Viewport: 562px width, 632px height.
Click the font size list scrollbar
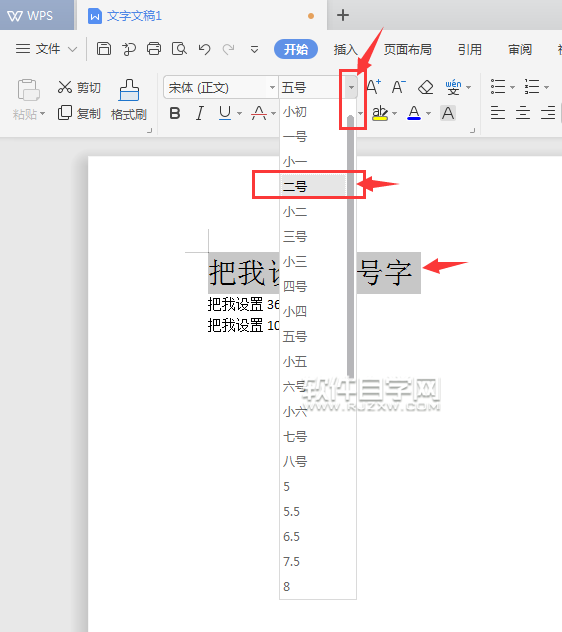[350, 246]
